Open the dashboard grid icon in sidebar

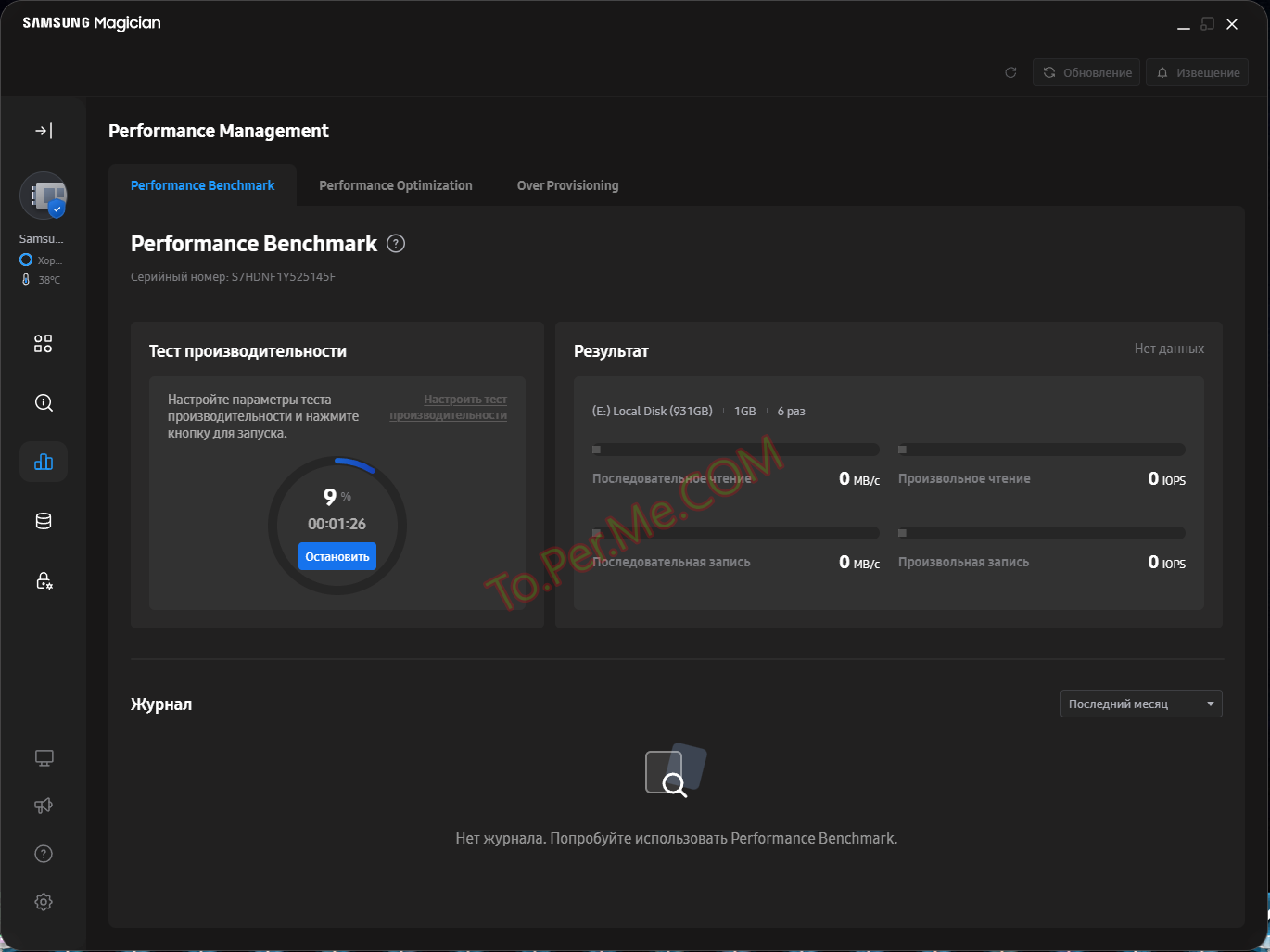point(44,344)
